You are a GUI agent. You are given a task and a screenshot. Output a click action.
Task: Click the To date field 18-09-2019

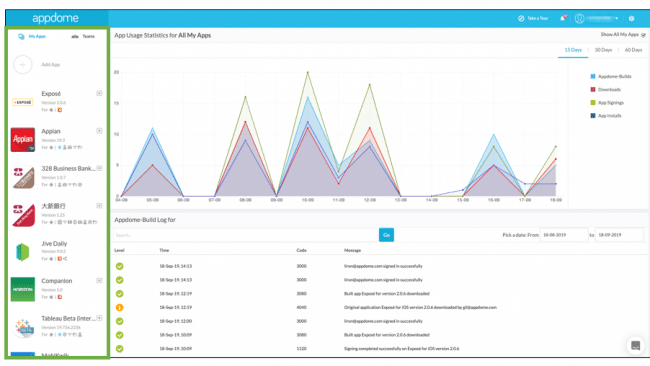(x=619, y=235)
